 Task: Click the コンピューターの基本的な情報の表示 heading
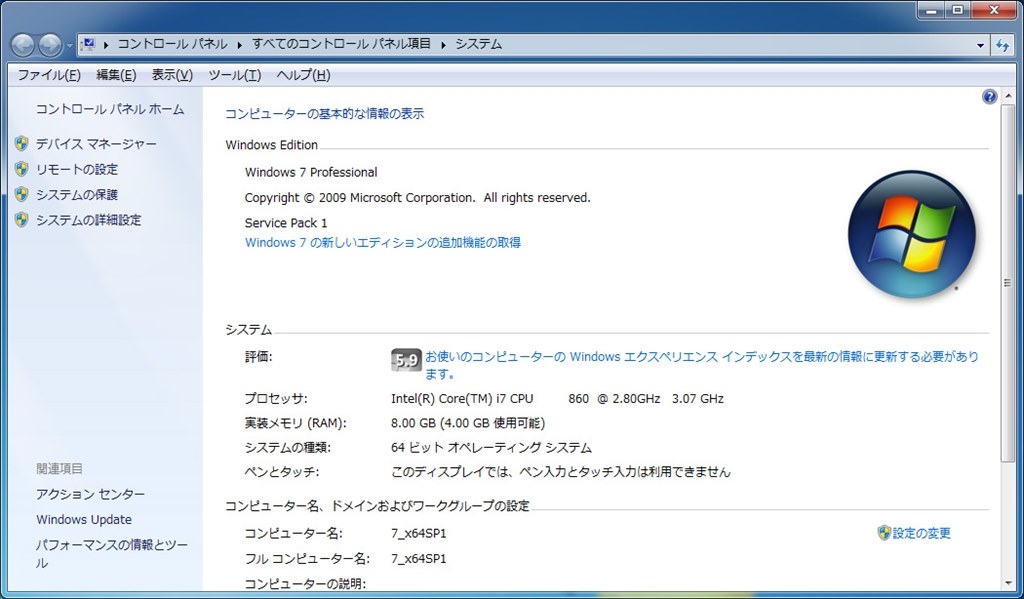pyautogui.click(x=325, y=114)
